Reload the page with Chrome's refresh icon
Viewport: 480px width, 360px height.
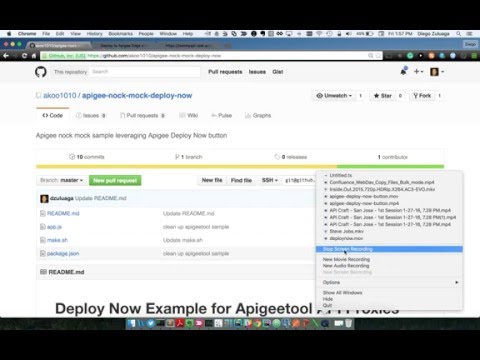tap(24, 56)
